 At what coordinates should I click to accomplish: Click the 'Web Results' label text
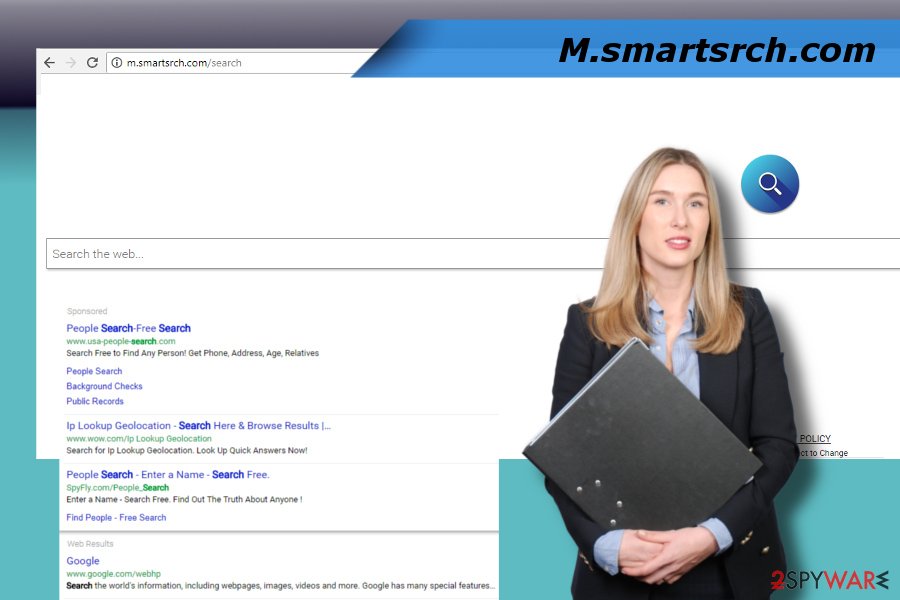(x=90, y=544)
